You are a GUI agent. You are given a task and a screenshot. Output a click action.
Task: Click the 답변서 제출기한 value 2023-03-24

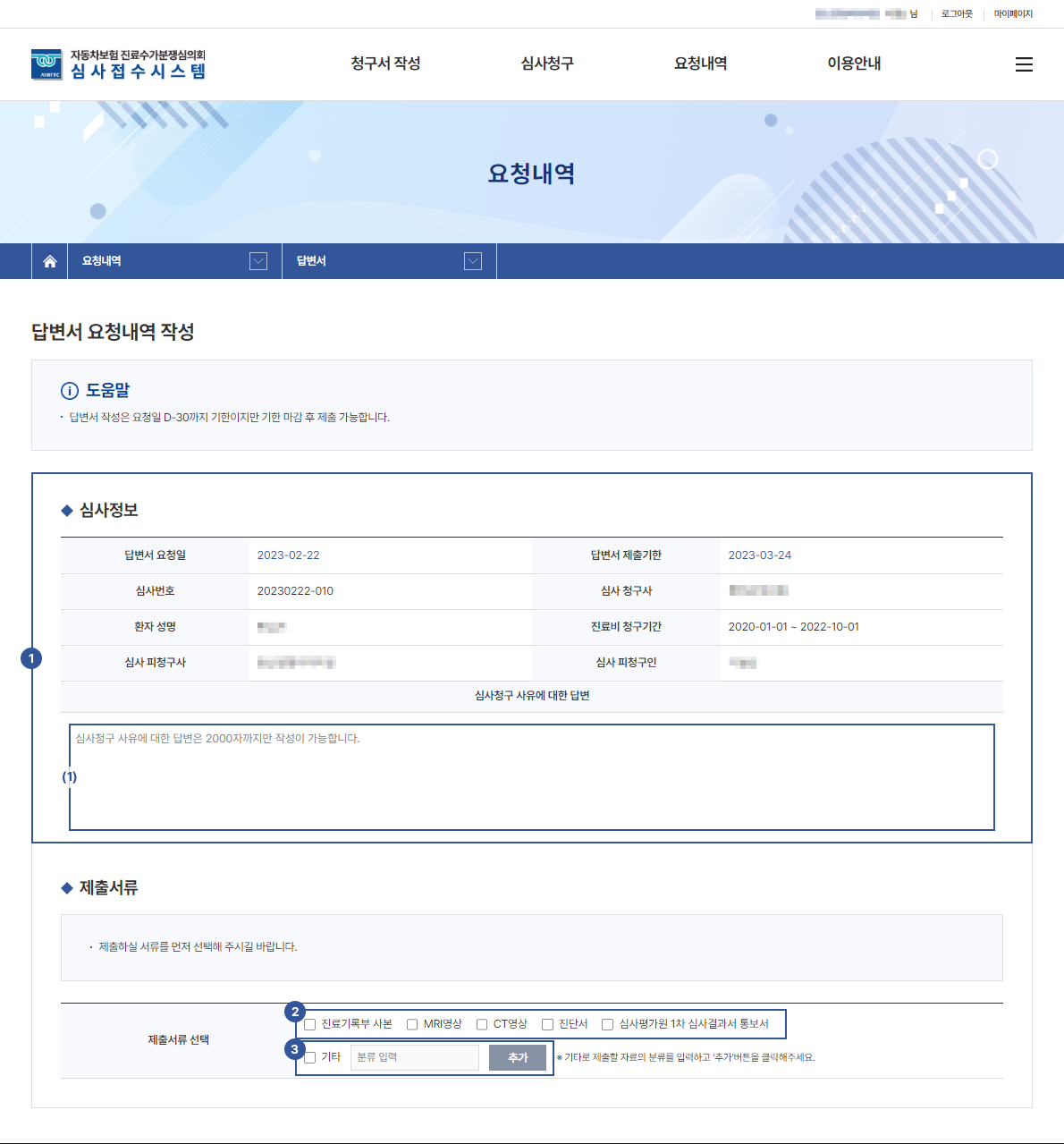(759, 555)
